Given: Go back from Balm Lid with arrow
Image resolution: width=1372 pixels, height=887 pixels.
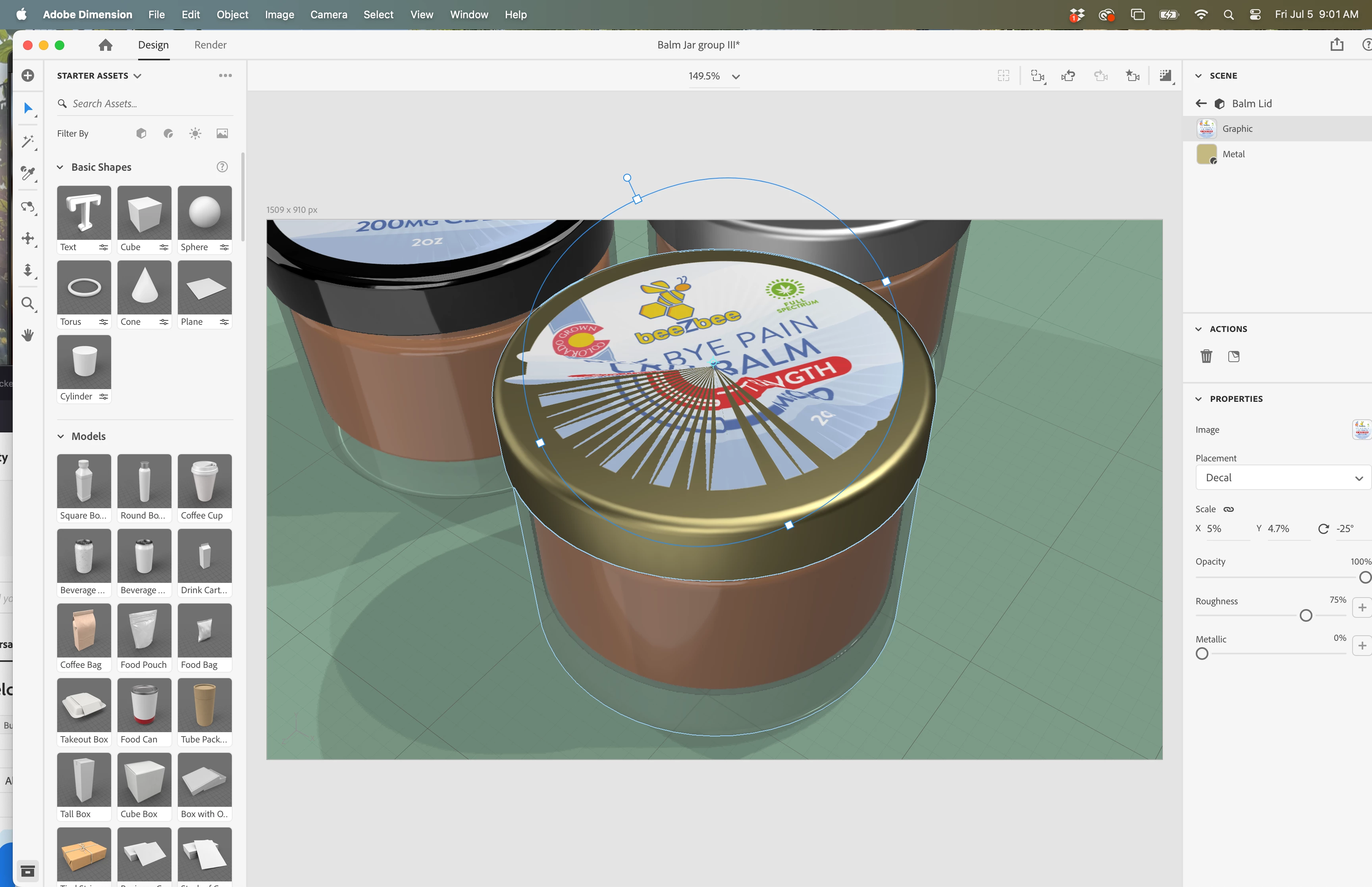Looking at the screenshot, I should [1200, 104].
